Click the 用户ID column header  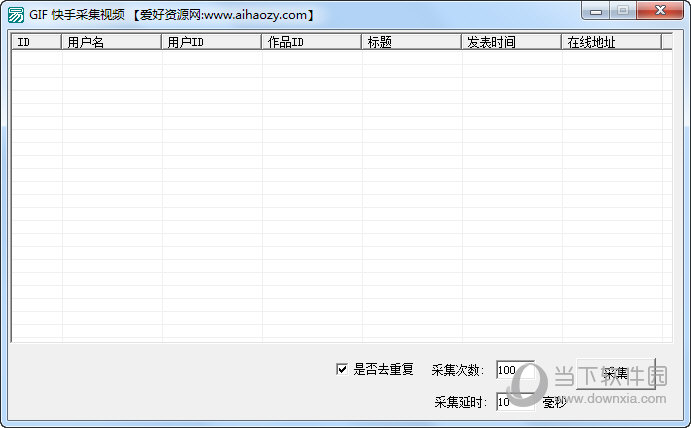[211, 42]
